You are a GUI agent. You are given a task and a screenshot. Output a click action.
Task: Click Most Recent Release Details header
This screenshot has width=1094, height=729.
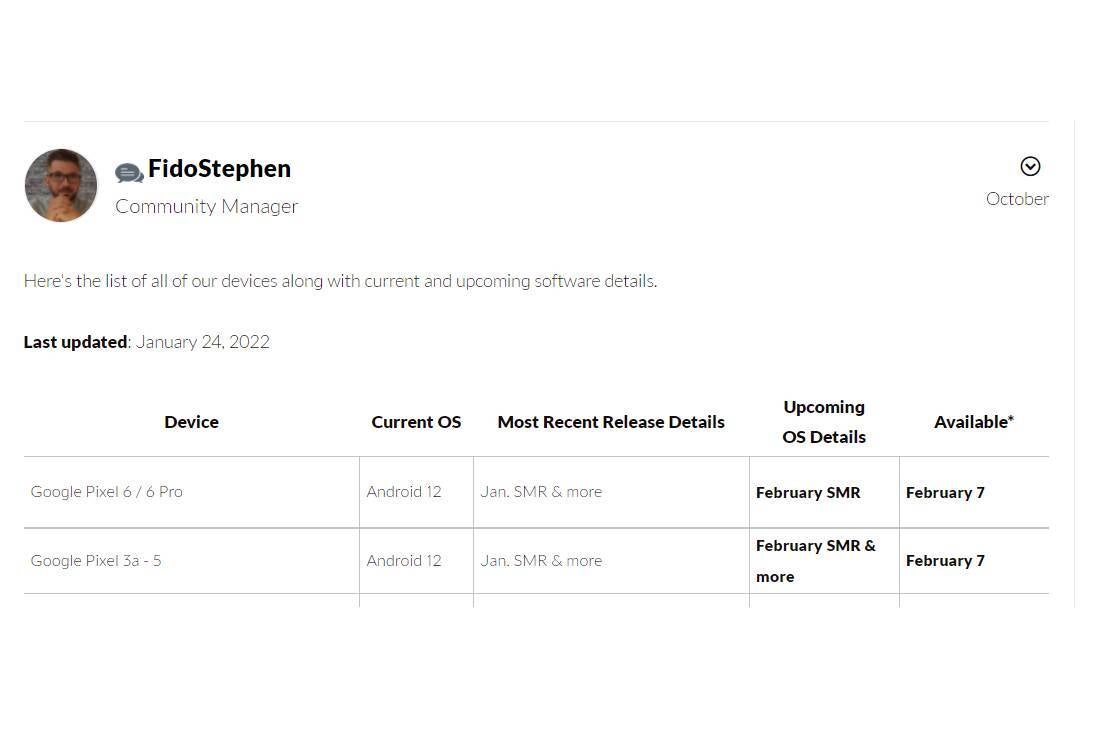611,422
